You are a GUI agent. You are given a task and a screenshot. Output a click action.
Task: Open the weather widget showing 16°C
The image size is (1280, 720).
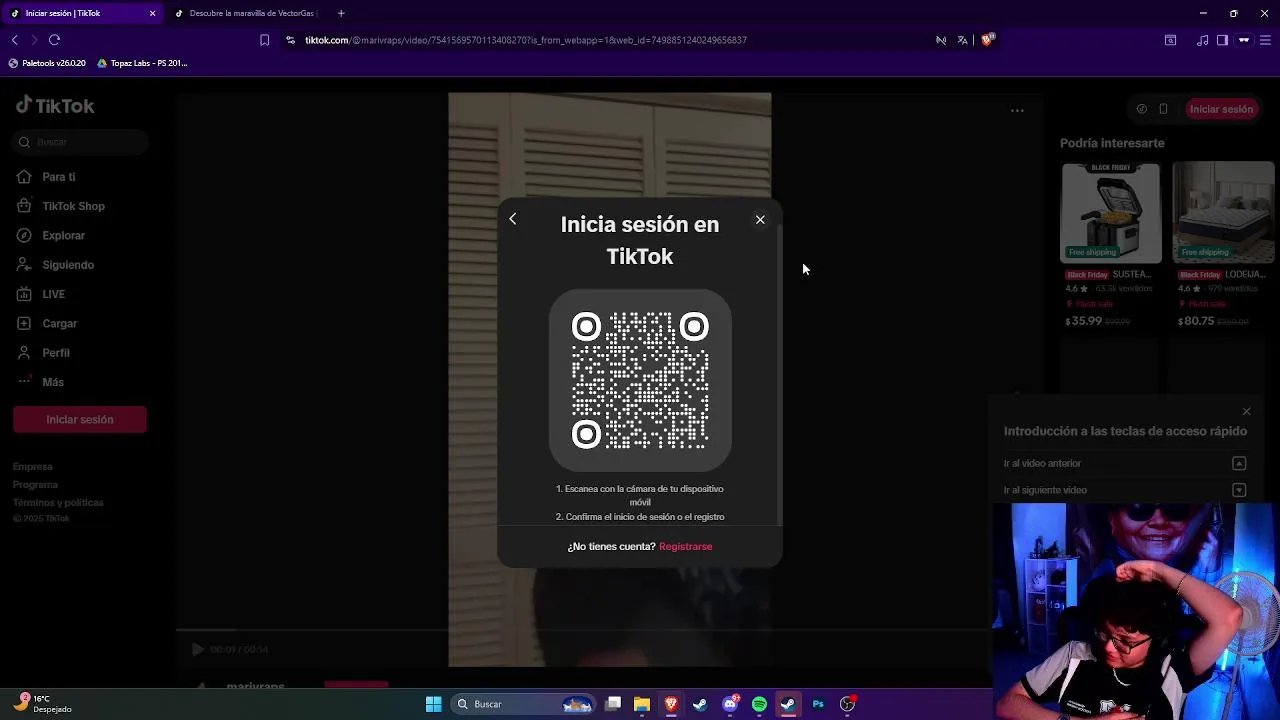click(x=44, y=703)
